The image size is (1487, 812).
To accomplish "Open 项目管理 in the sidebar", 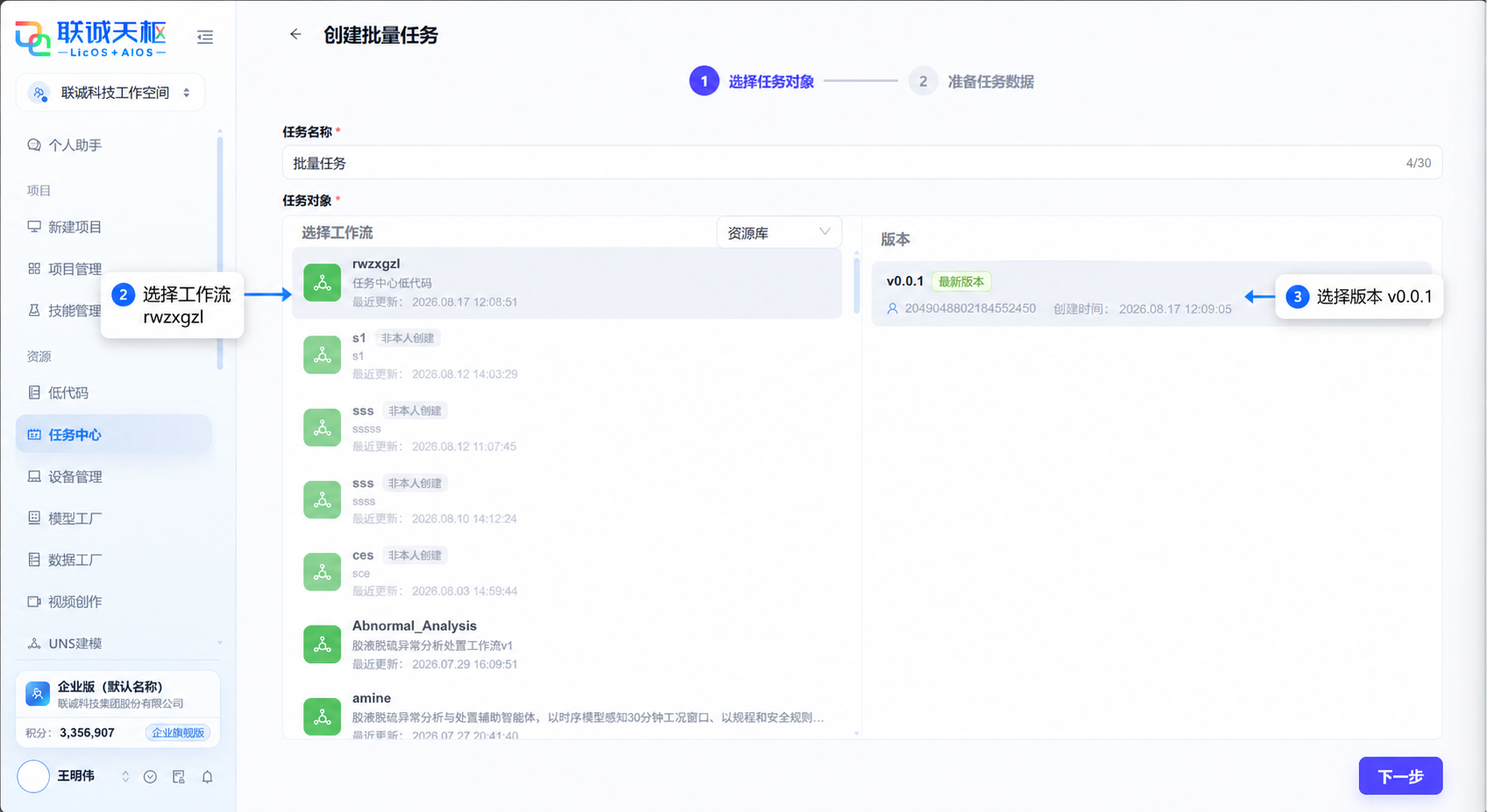I will tap(74, 269).
